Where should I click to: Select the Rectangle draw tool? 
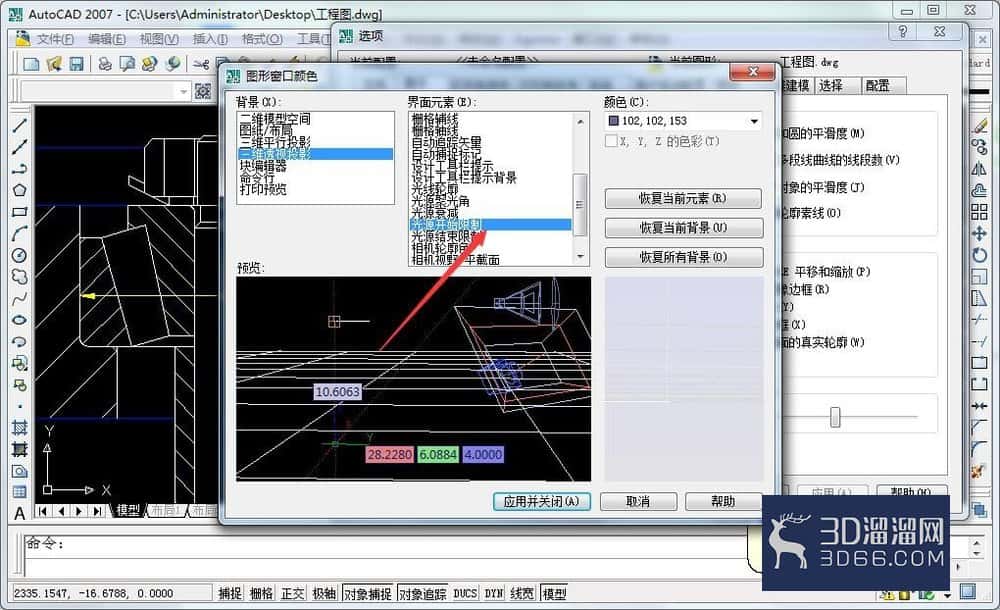(x=20, y=212)
